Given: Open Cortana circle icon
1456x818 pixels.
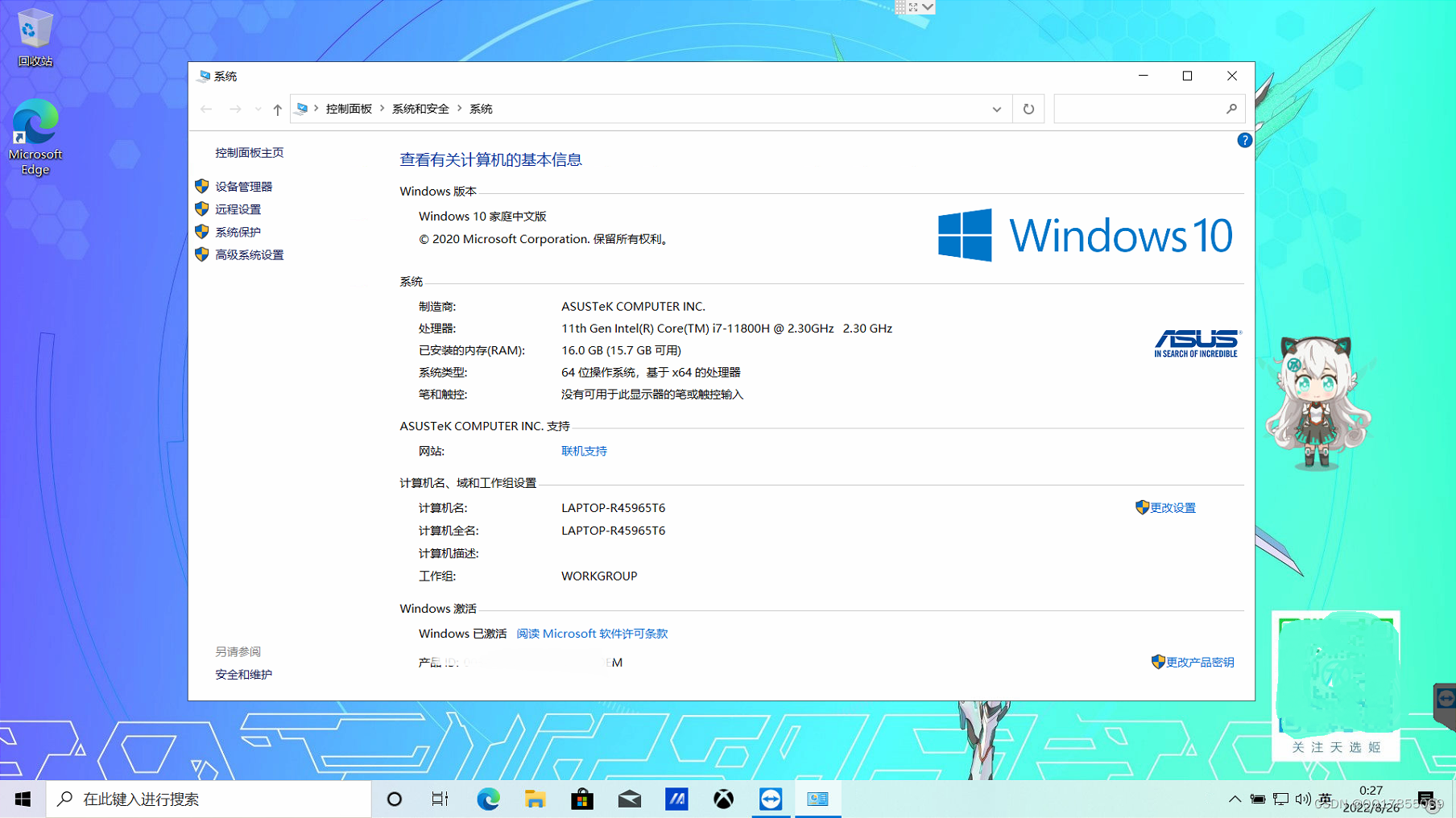Looking at the screenshot, I should [x=394, y=799].
